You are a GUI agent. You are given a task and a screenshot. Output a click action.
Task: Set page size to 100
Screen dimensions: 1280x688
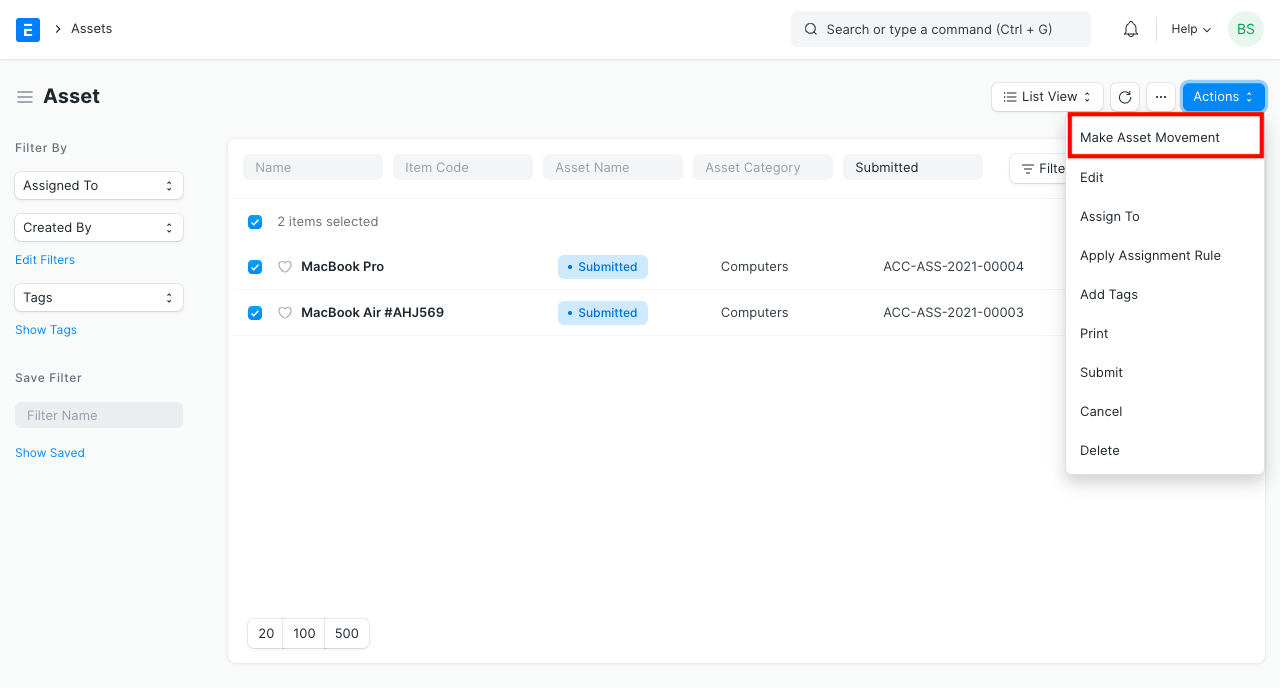point(304,633)
